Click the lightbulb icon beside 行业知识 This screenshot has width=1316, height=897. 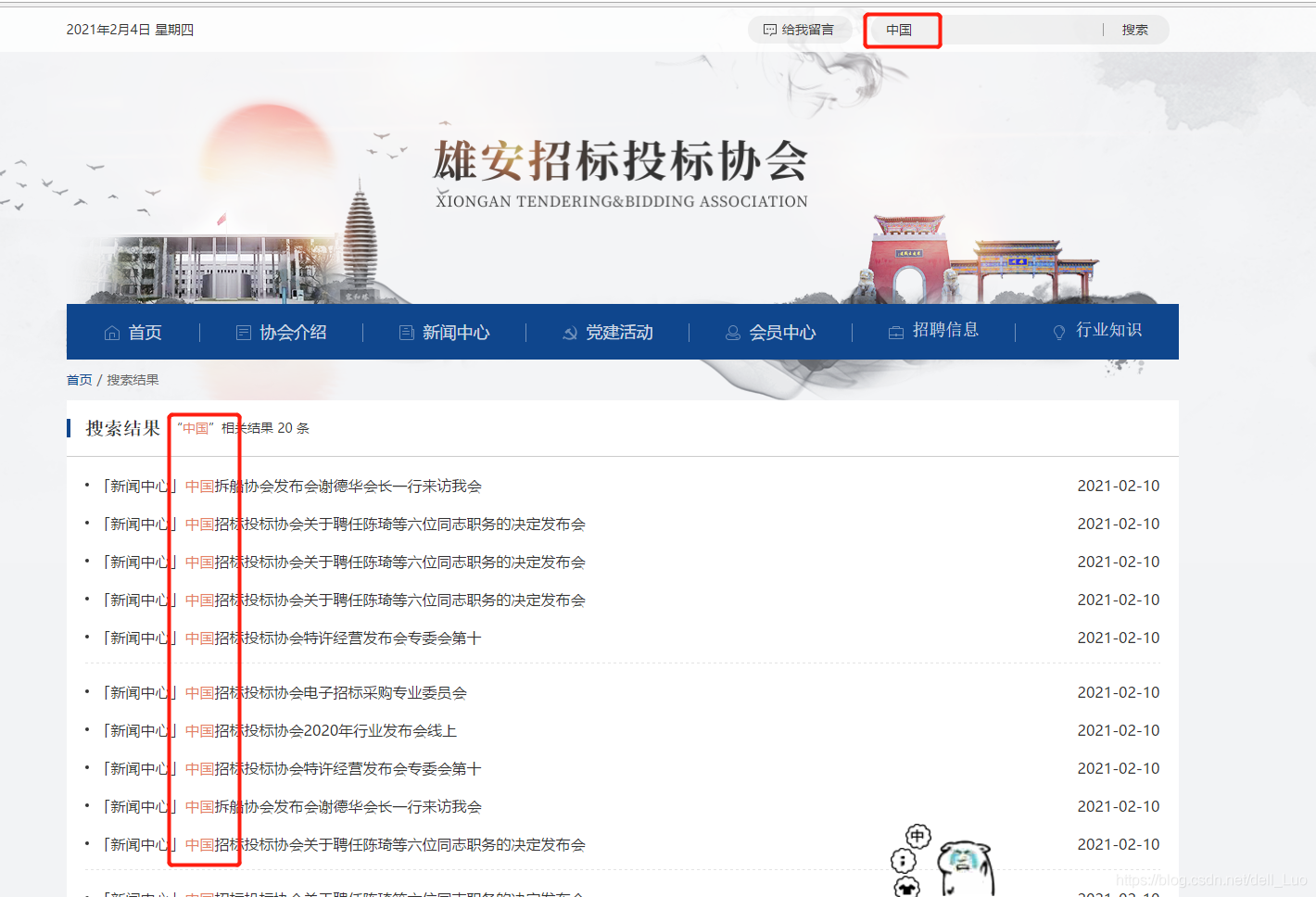pos(1059,333)
